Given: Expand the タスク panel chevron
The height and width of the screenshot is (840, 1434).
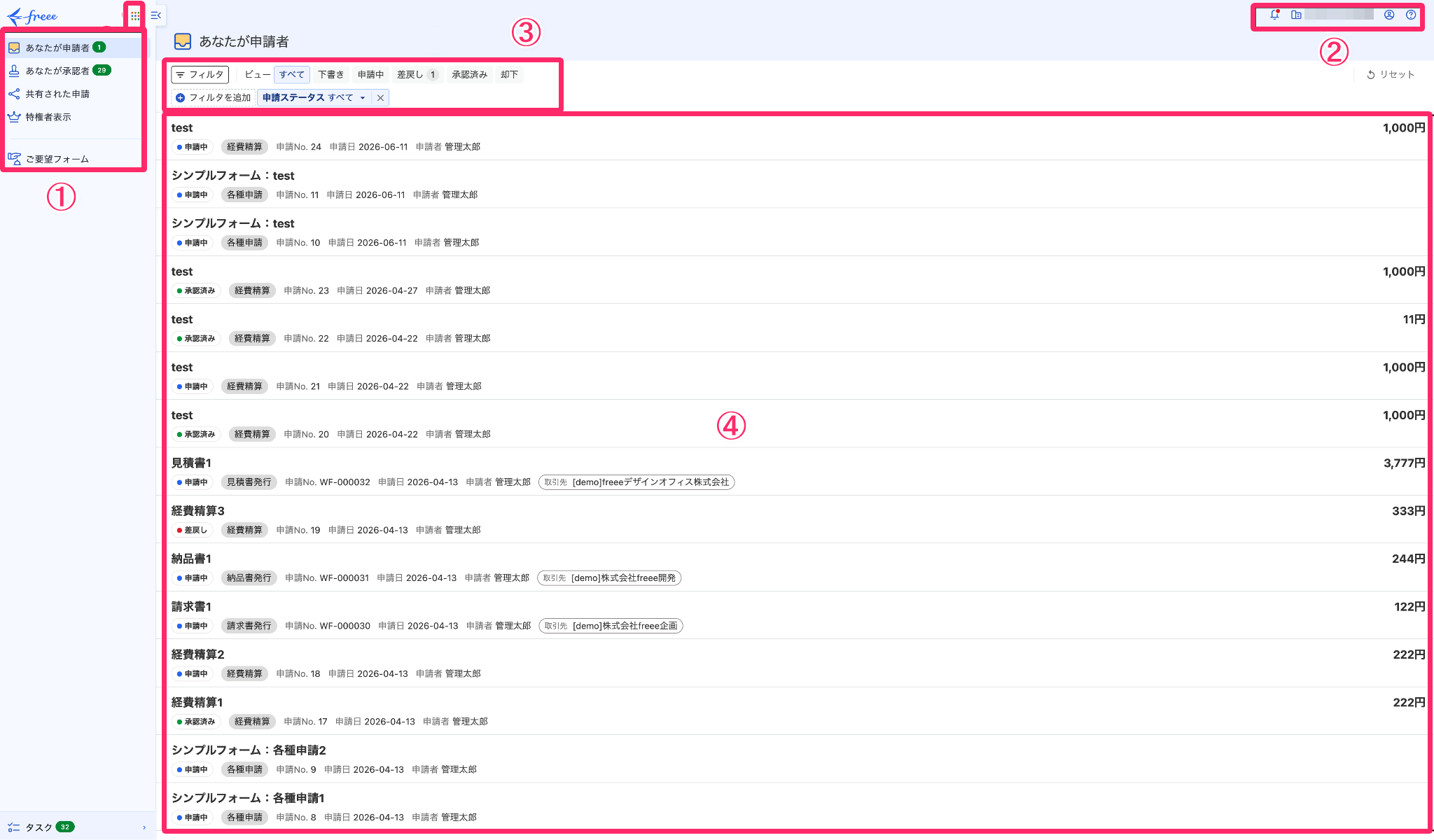Looking at the screenshot, I should 144,827.
